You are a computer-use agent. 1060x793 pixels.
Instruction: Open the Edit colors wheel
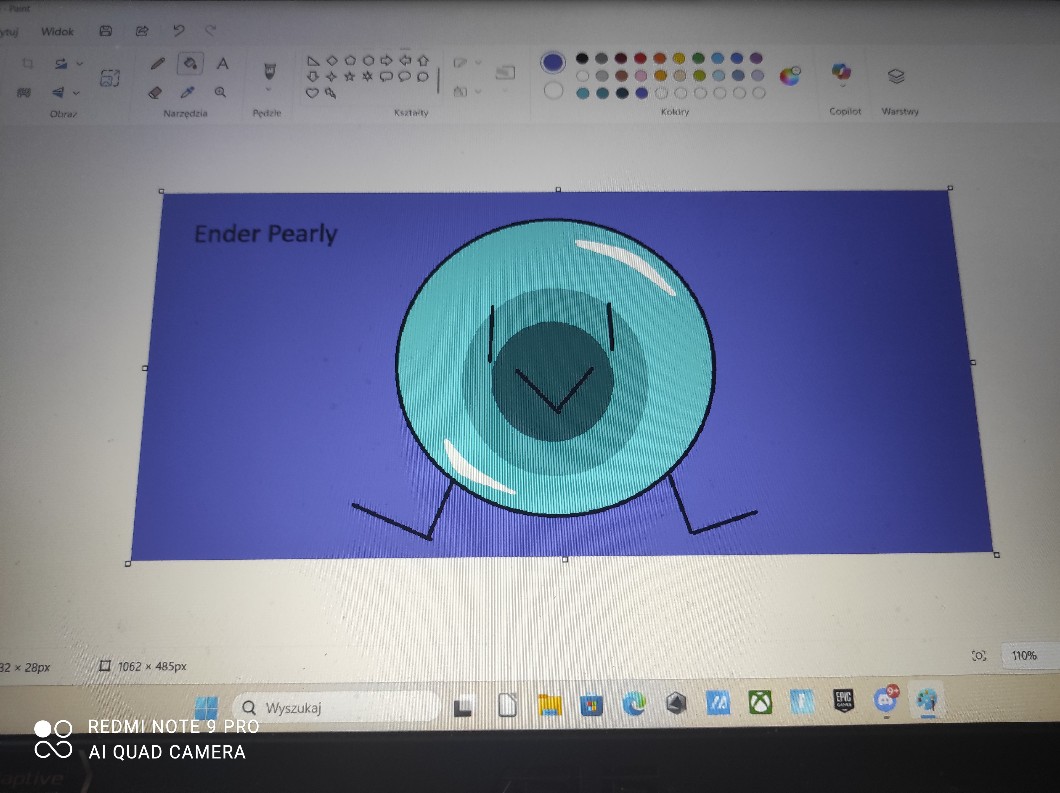790,75
